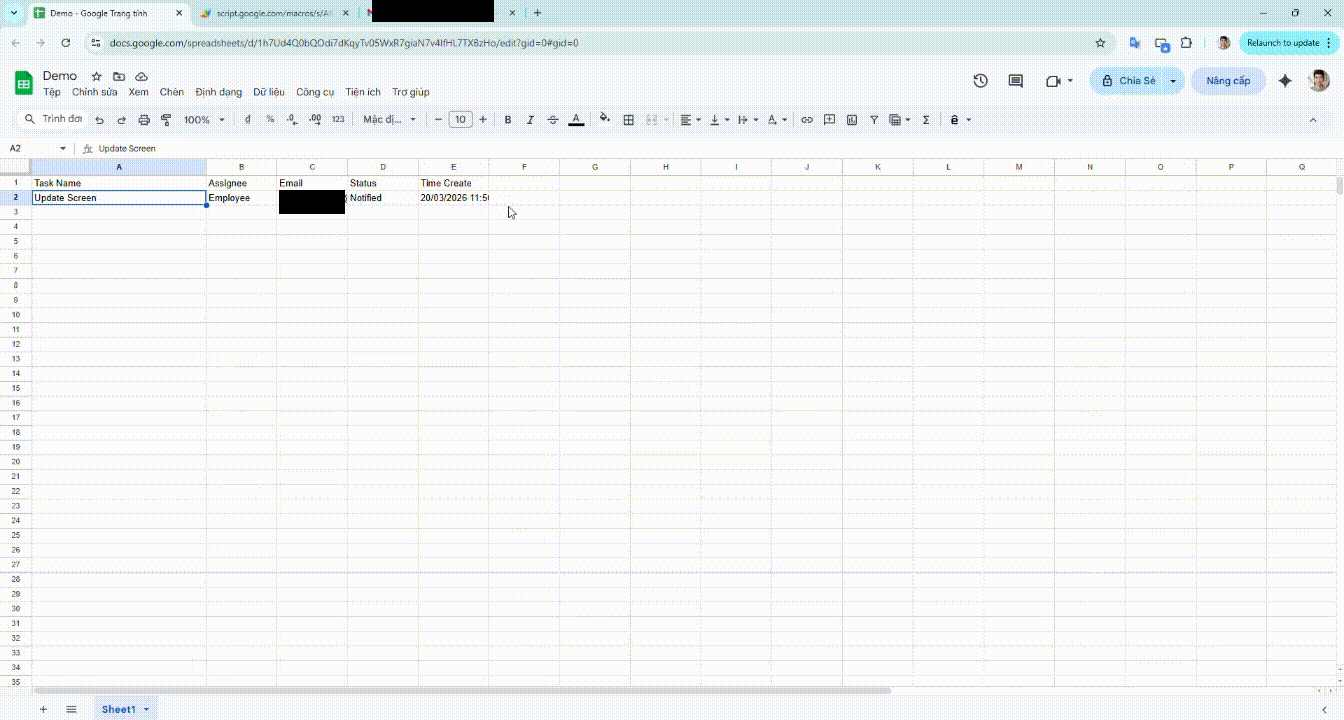Select the Print icon

pos(145,119)
